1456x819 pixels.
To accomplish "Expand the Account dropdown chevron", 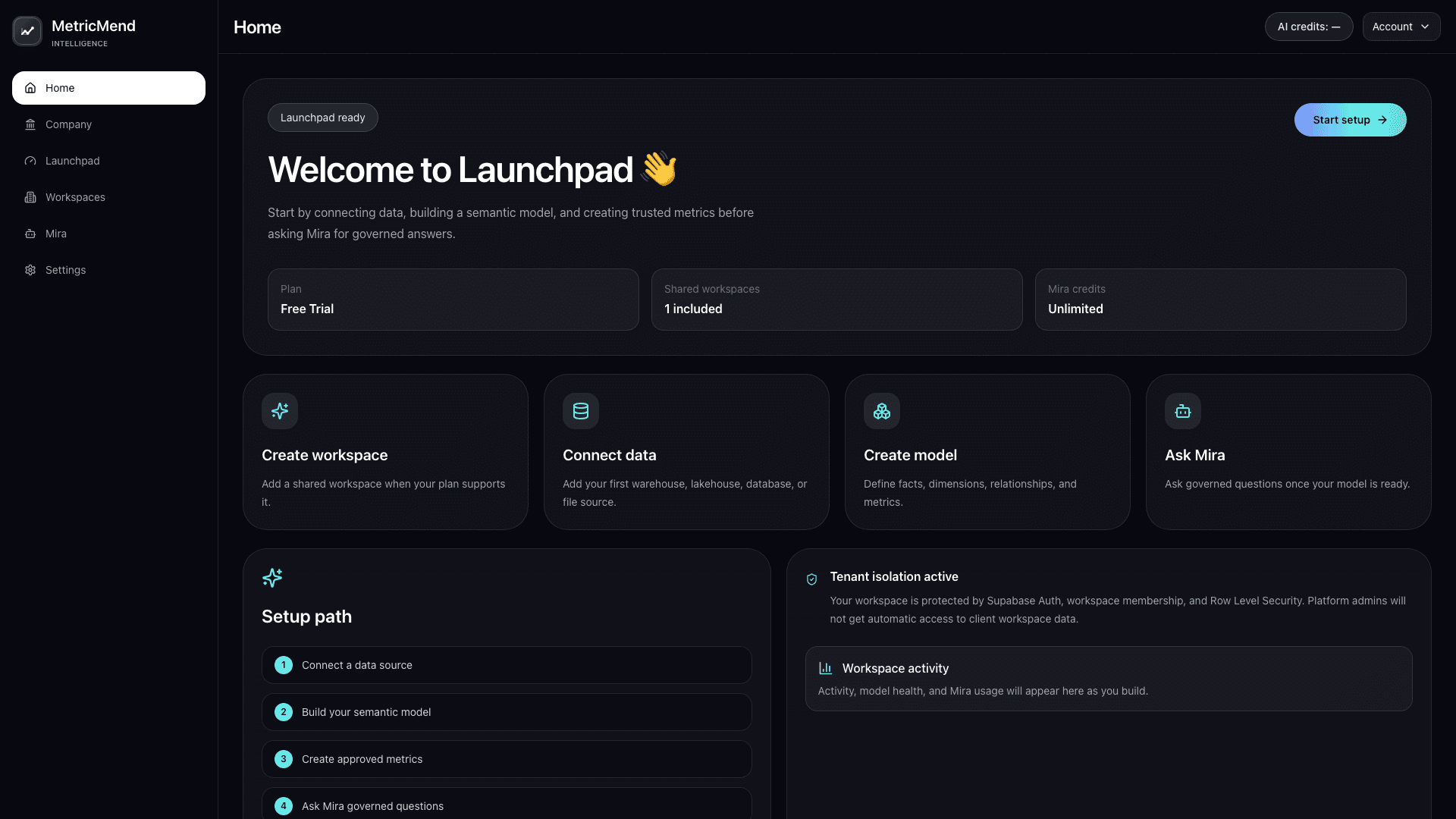I will (1425, 27).
